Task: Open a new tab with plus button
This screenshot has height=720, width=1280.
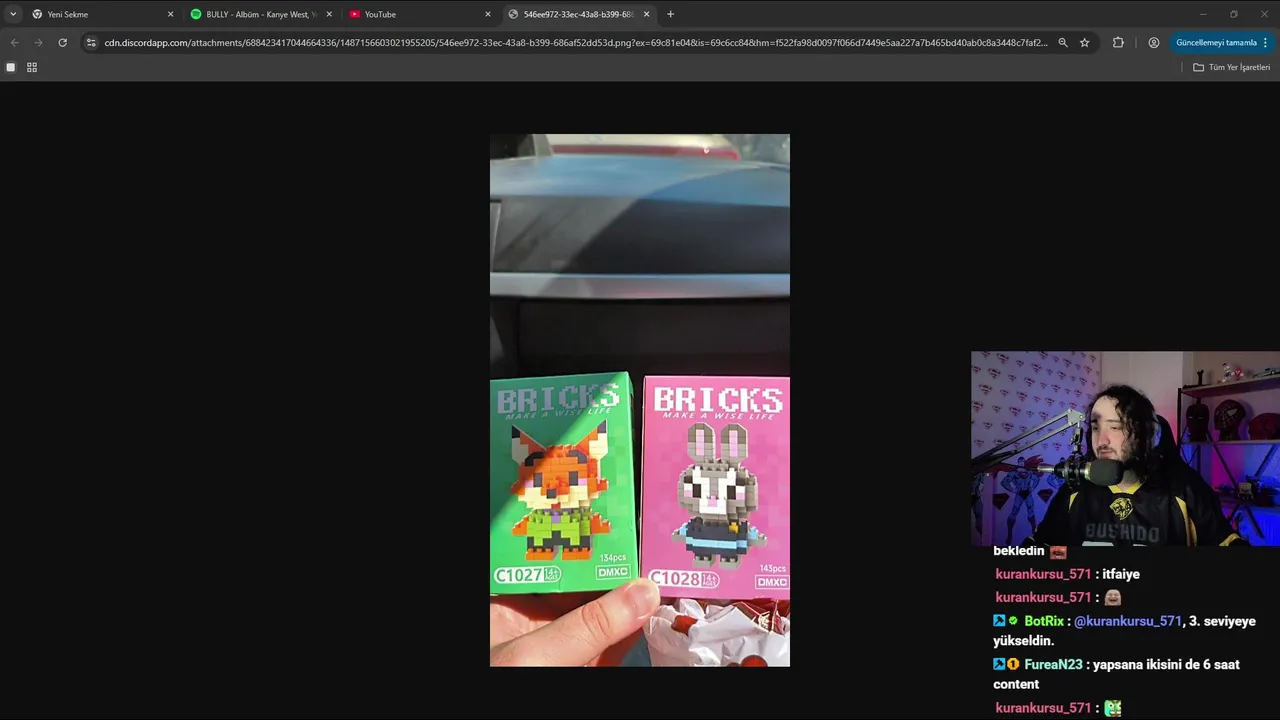Action: point(670,14)
